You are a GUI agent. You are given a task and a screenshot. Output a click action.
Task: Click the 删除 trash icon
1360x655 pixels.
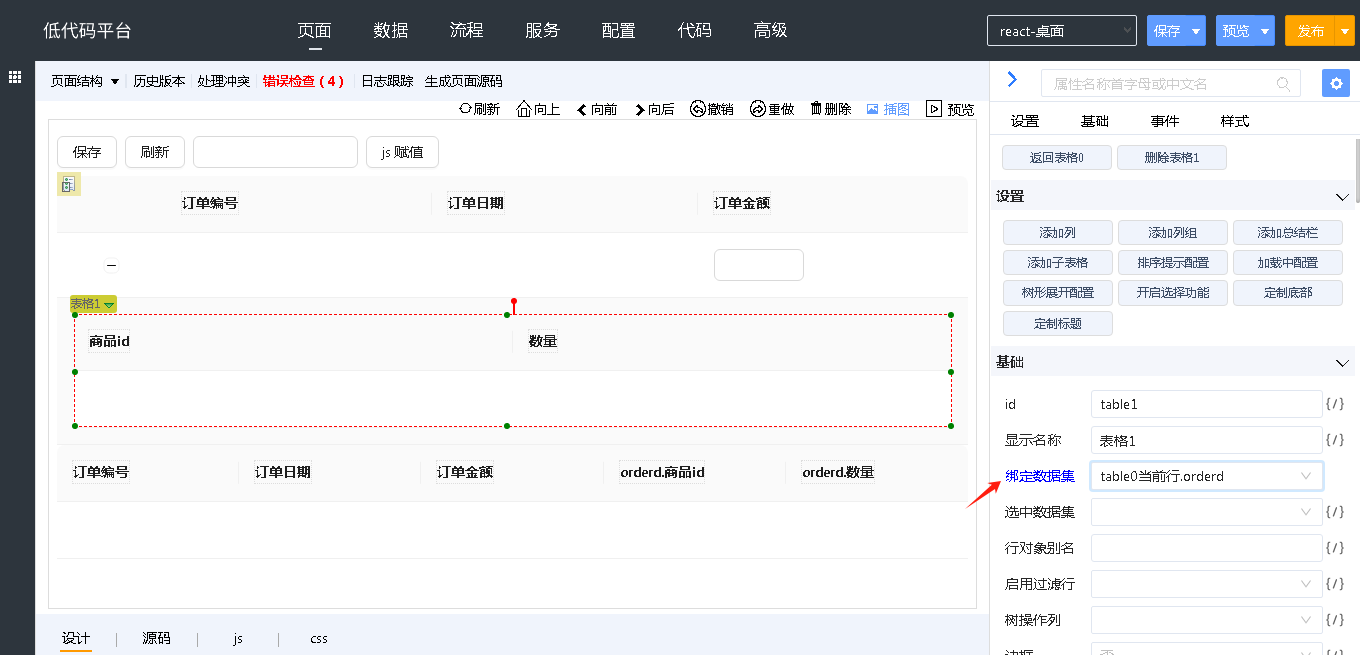(x=816, y=109)
